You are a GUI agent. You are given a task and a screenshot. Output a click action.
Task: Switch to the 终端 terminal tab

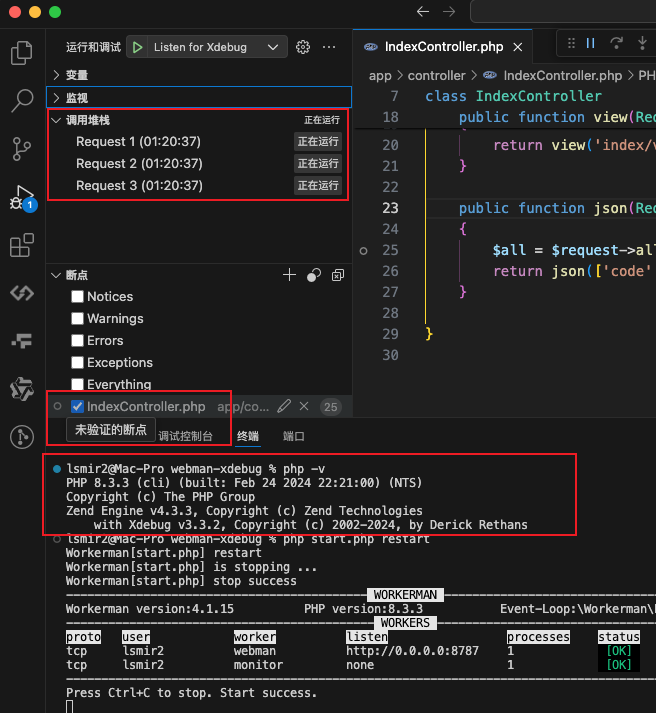click(248, 436)
